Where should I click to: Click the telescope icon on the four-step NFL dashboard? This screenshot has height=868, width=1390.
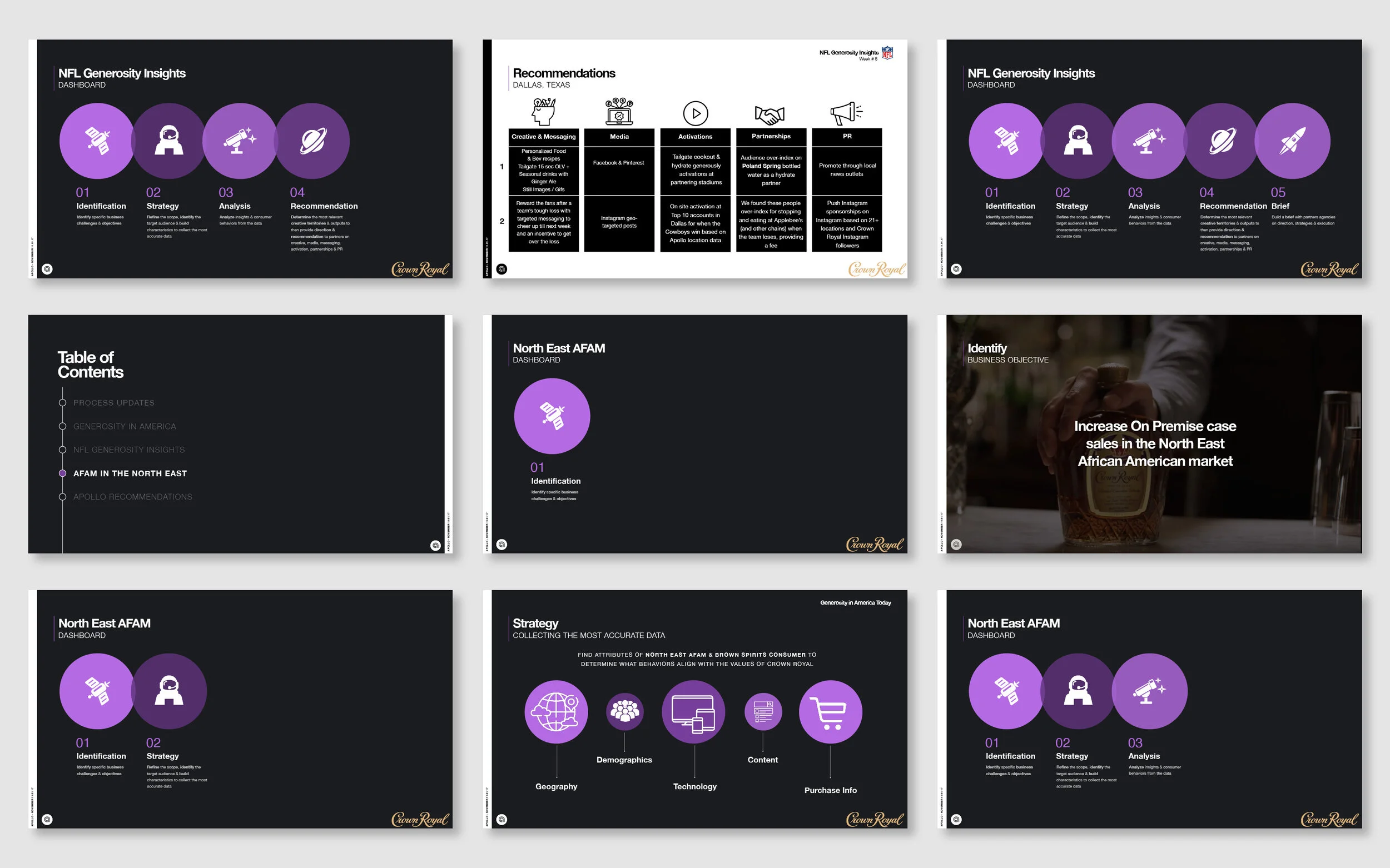tap(240, 141)
